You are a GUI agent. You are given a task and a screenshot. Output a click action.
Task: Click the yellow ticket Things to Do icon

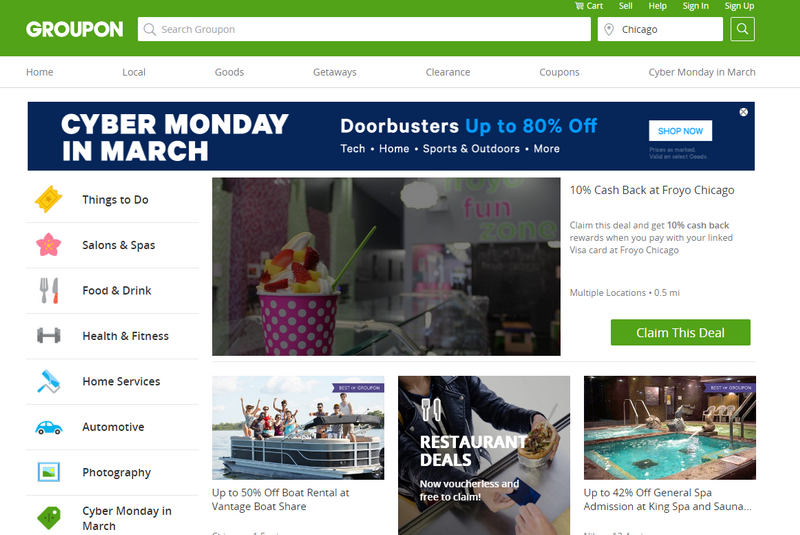coord(48,199)
